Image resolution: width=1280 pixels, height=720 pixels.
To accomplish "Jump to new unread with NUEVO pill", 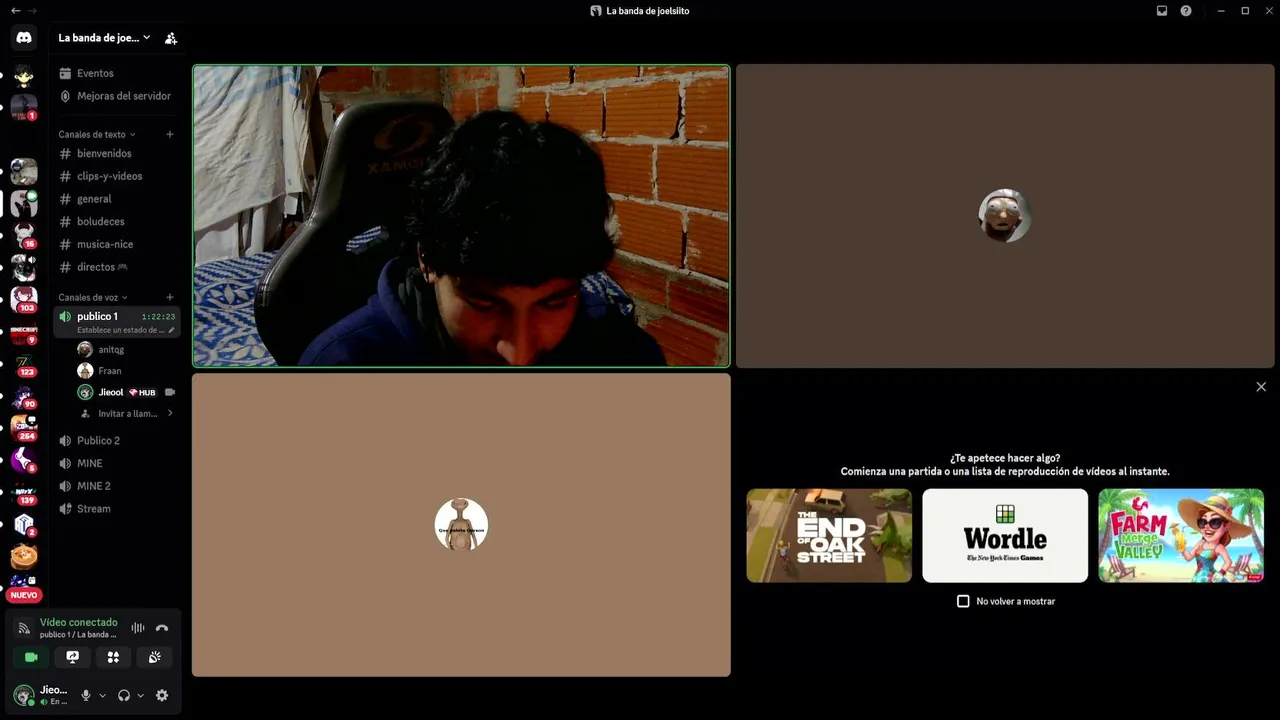I will (x=24, y=595).
